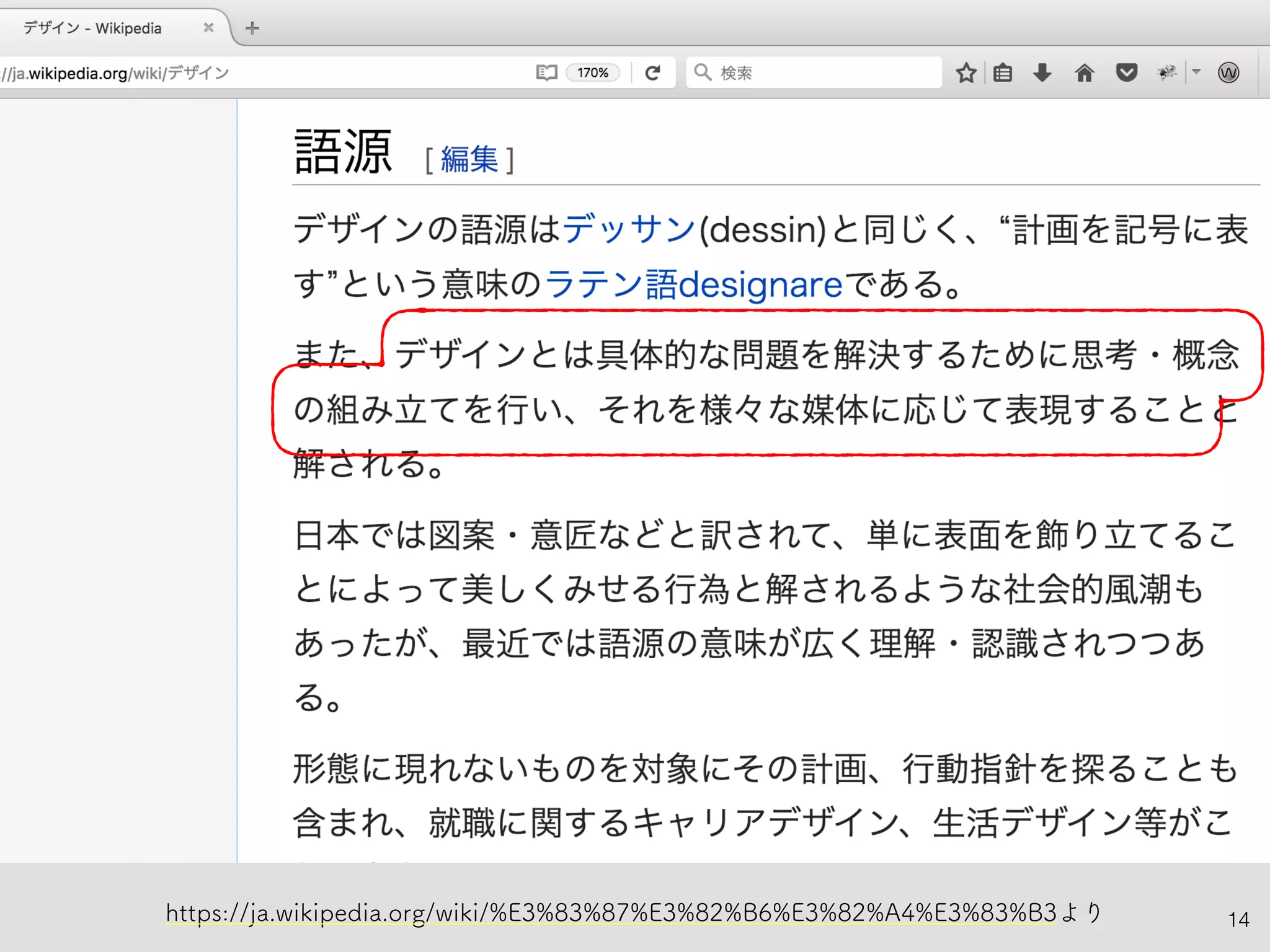Show bookmarks list icon

1003,73
